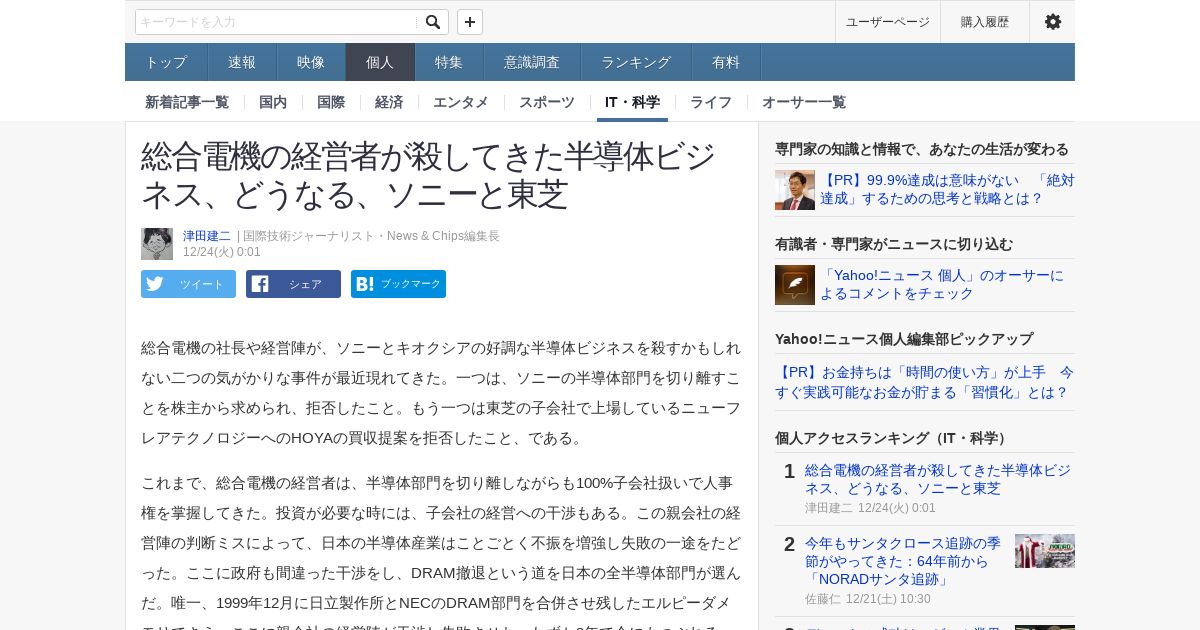Screen dimensions: 1200x630
Task: Open Yahoo!ニュース 個人 オーサーコメント link
Action: tap(942, 284)
